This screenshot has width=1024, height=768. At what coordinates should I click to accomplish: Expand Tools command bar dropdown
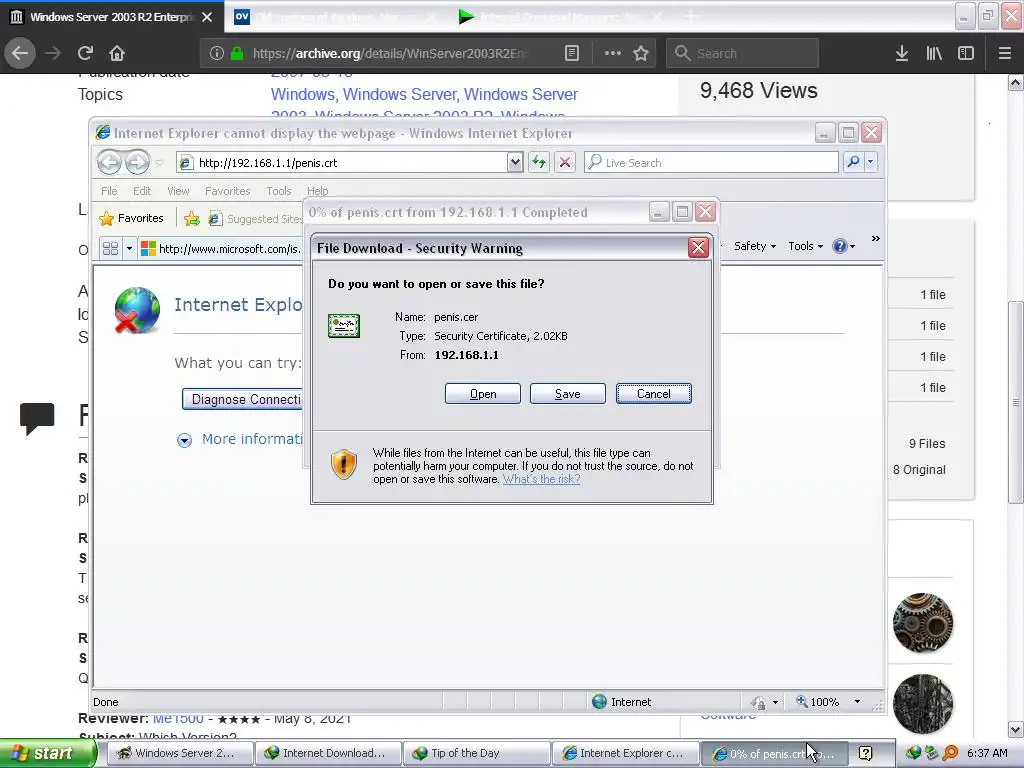805,246
